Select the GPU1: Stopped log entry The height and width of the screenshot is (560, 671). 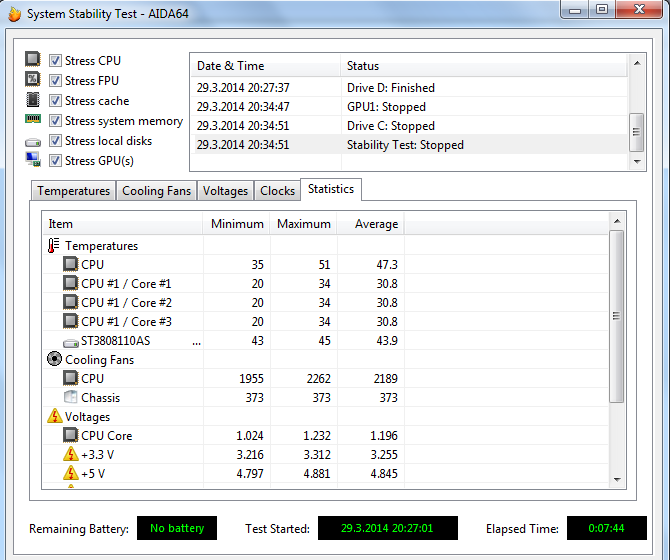pyautogui.click(x=409, y=107)
